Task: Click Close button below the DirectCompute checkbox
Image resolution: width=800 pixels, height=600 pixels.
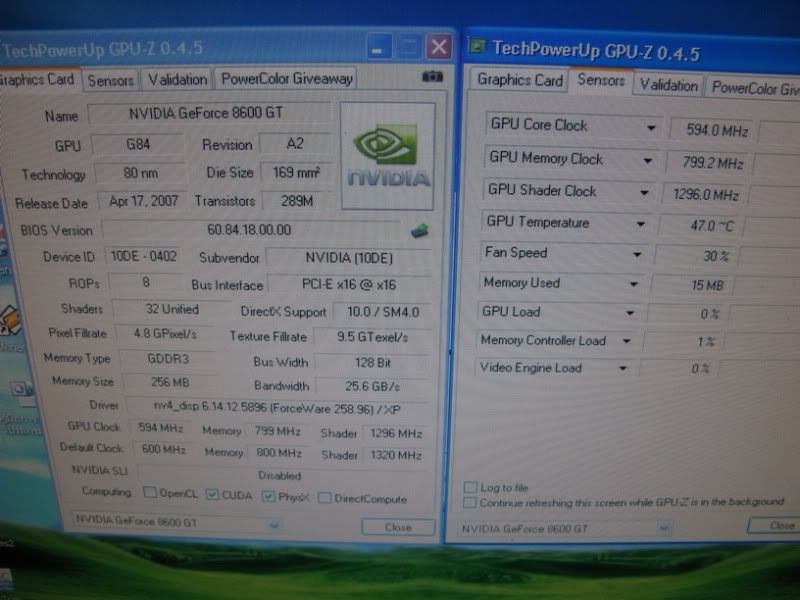Action: pyautogui.click(x=398, y=527)
